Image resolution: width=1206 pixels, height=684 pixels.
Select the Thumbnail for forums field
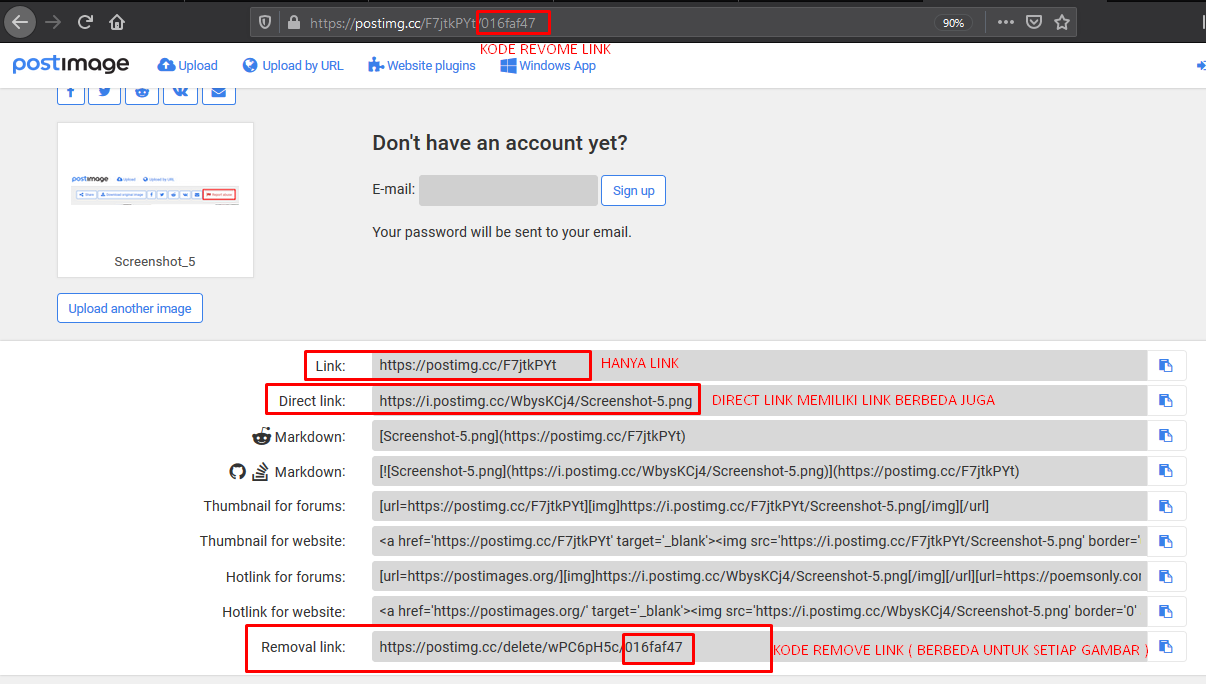click(x=759, y=506)
